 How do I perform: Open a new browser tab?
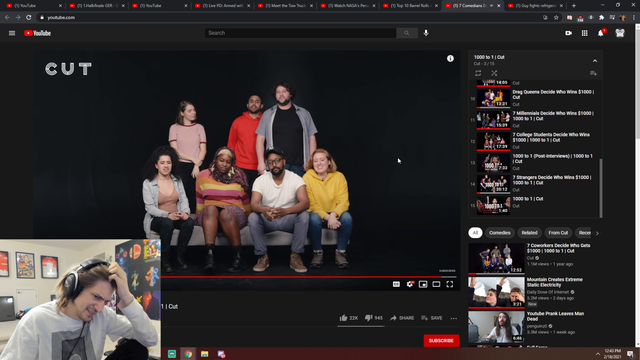coord(574,6)
